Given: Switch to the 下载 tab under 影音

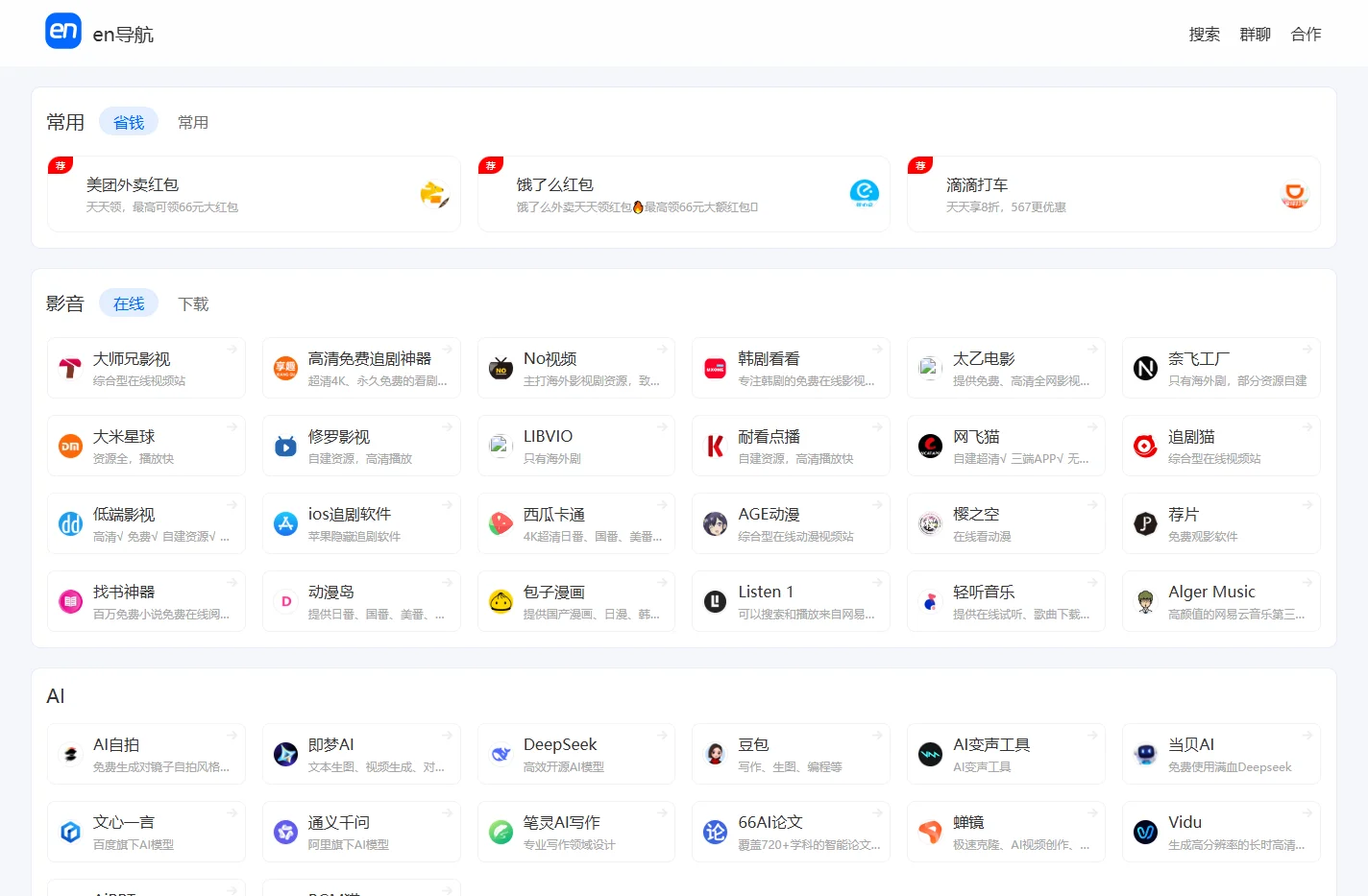Looking at the screenshot, I should pyautogui.click(x=193, y=303).
